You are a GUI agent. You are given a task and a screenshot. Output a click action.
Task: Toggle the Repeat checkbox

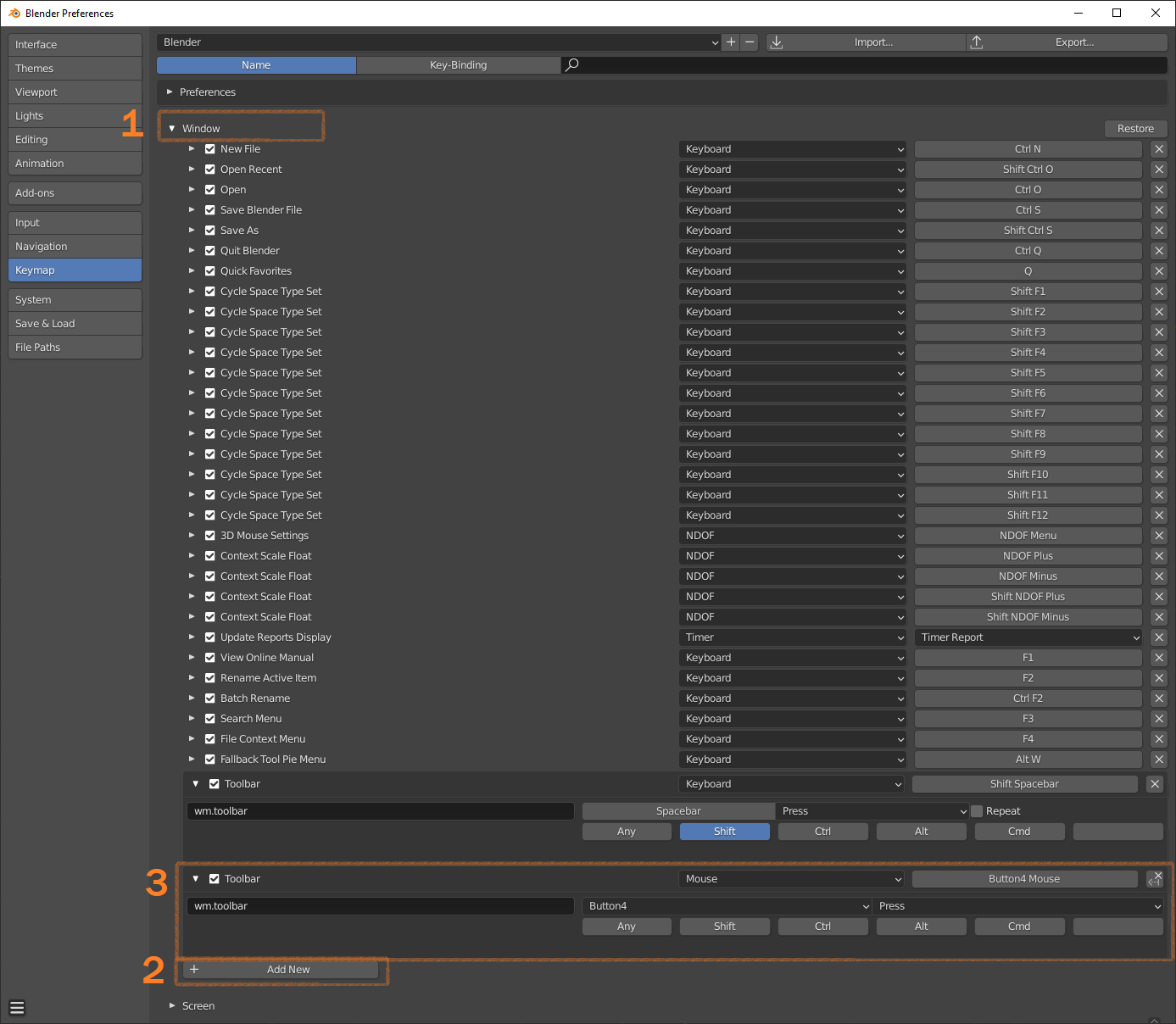point(977,811)
